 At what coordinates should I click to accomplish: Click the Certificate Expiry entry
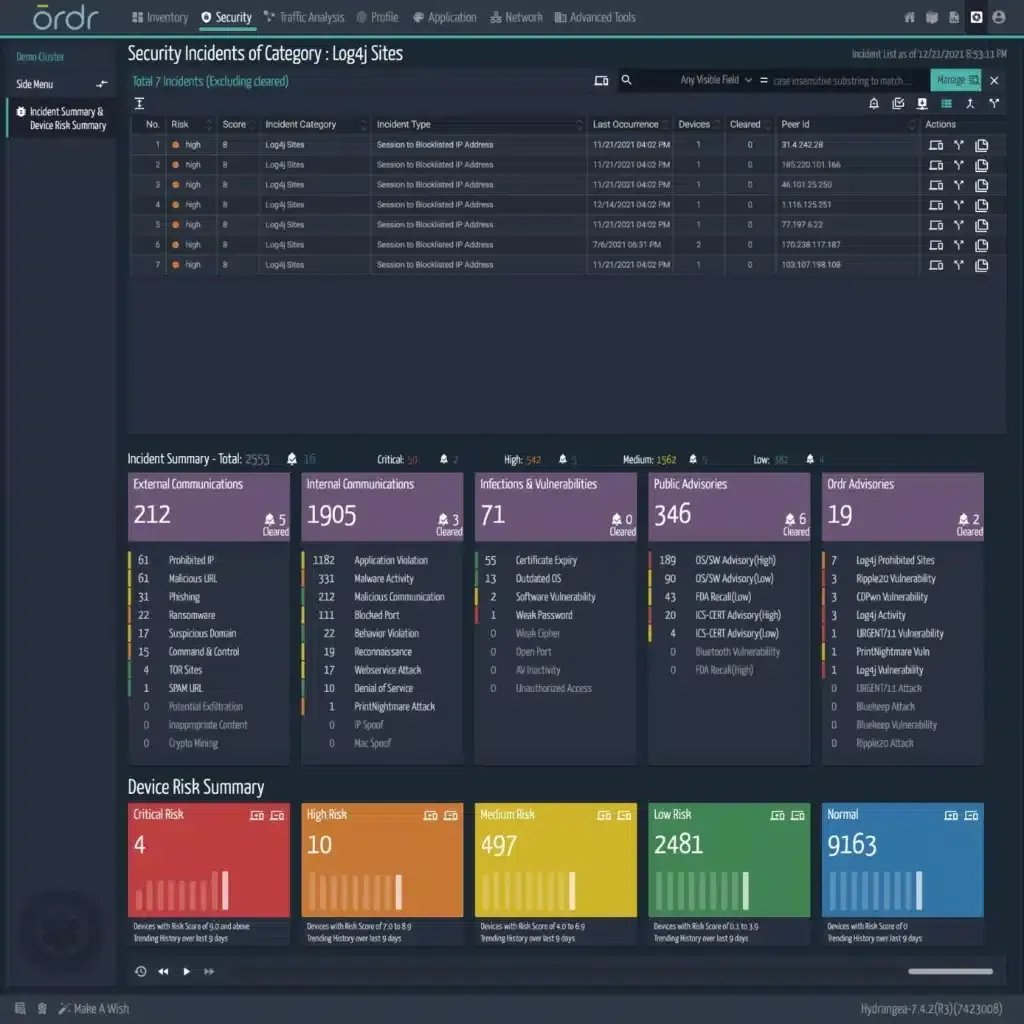coord(546,560)
